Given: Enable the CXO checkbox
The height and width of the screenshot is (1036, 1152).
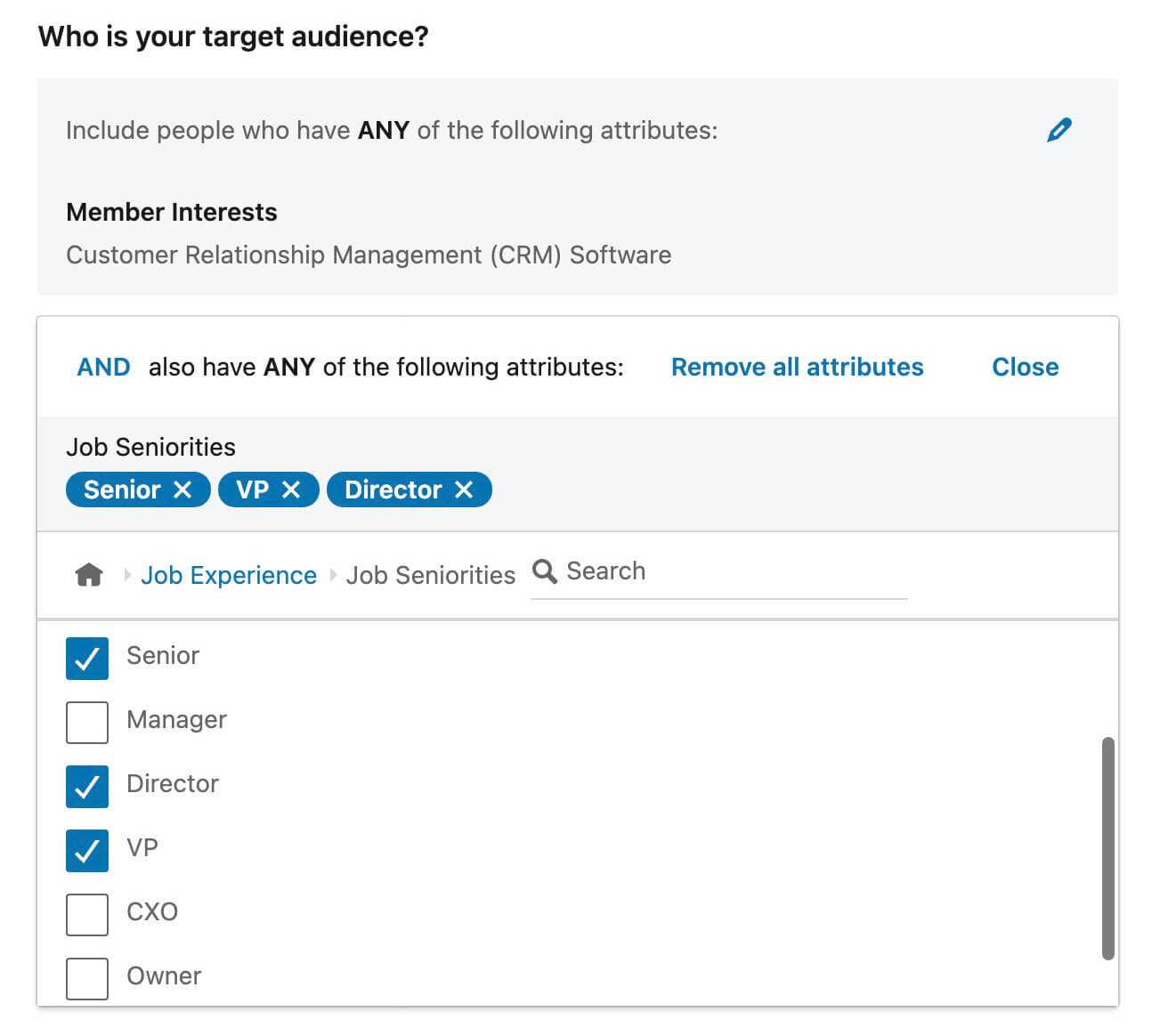Looking at the screenshot, I should click(87, 915).
